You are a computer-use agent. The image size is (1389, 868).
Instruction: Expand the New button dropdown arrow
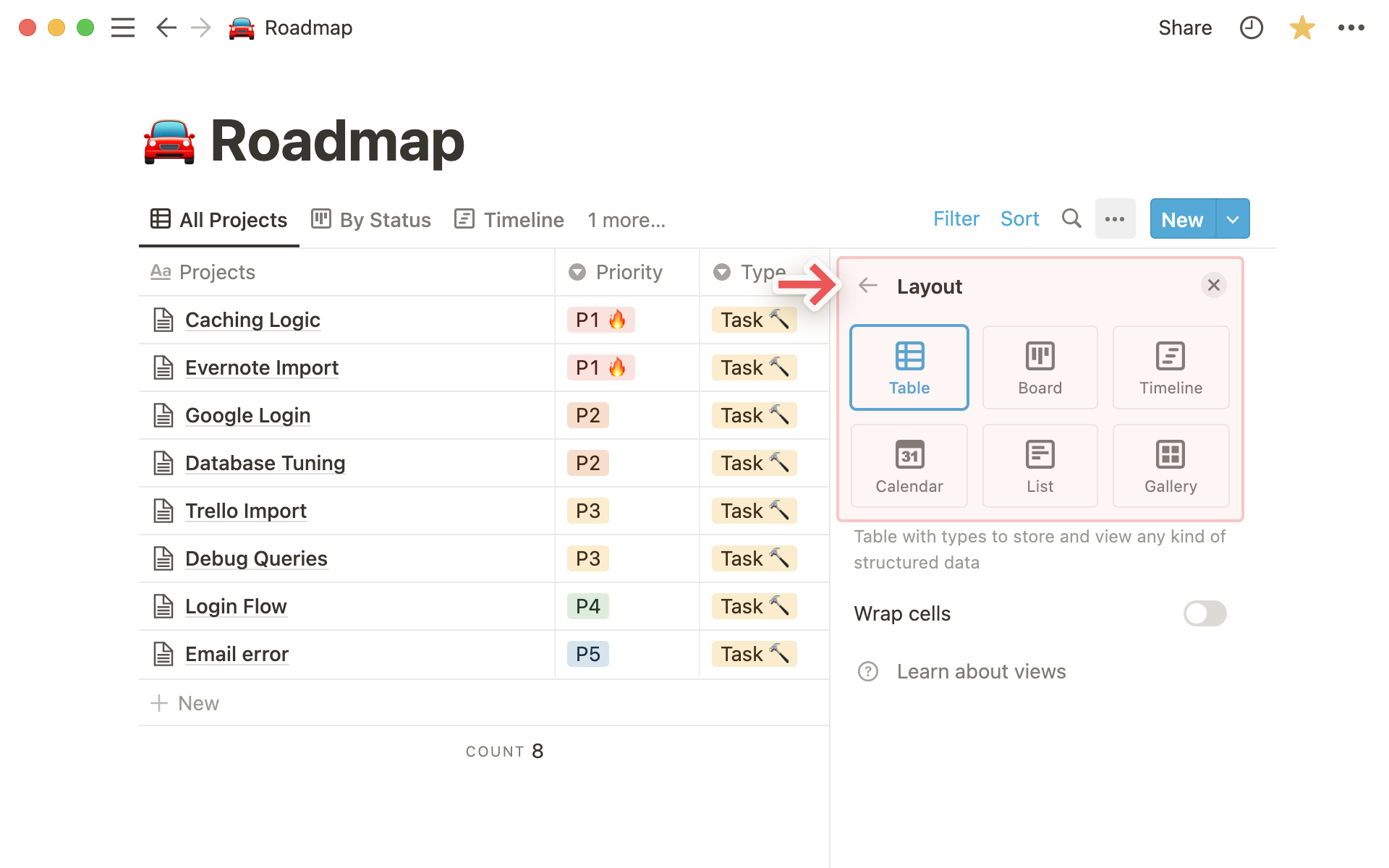[x=1233, y=219]
